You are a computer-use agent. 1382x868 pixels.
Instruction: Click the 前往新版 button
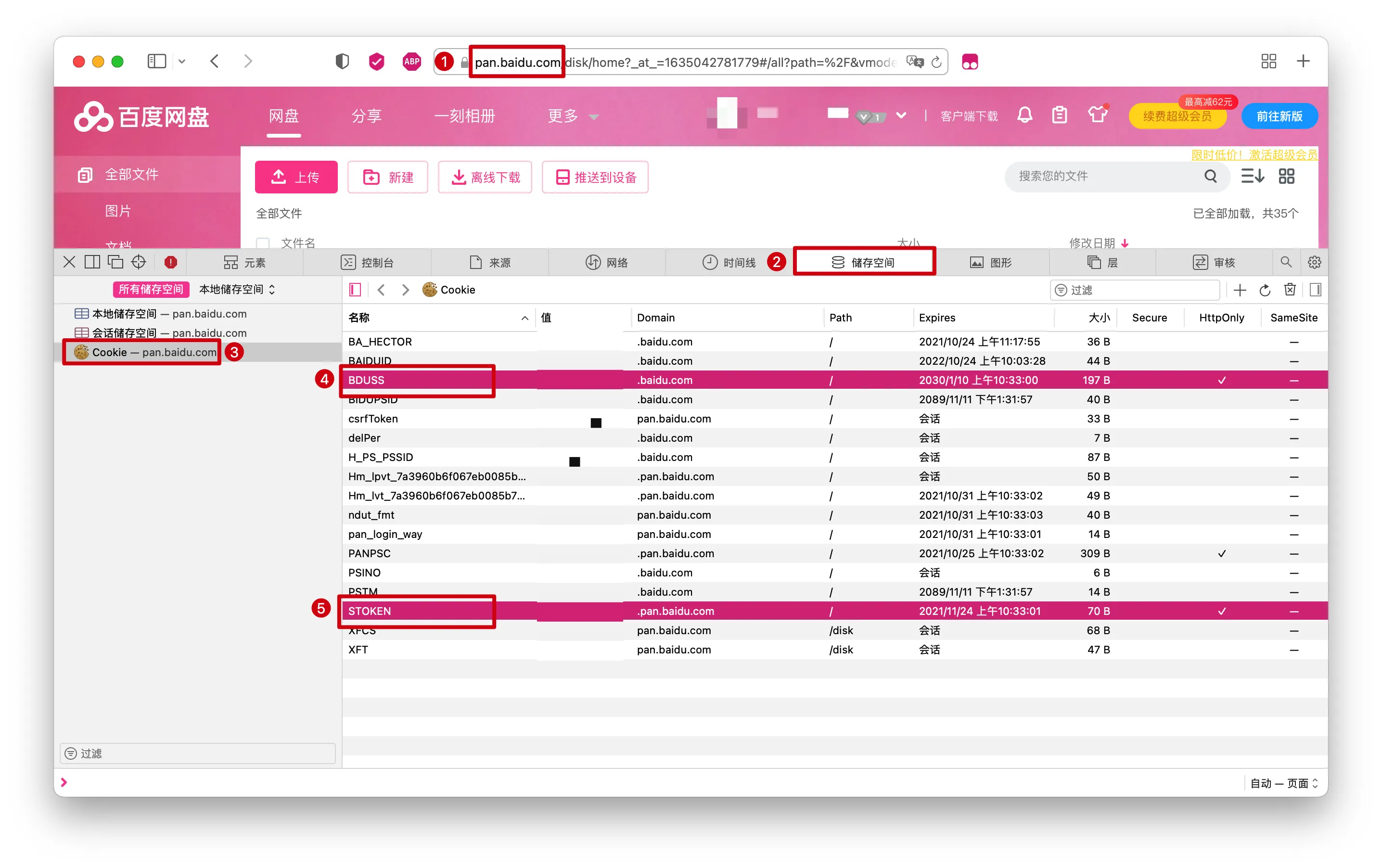tap(1280, 116)
